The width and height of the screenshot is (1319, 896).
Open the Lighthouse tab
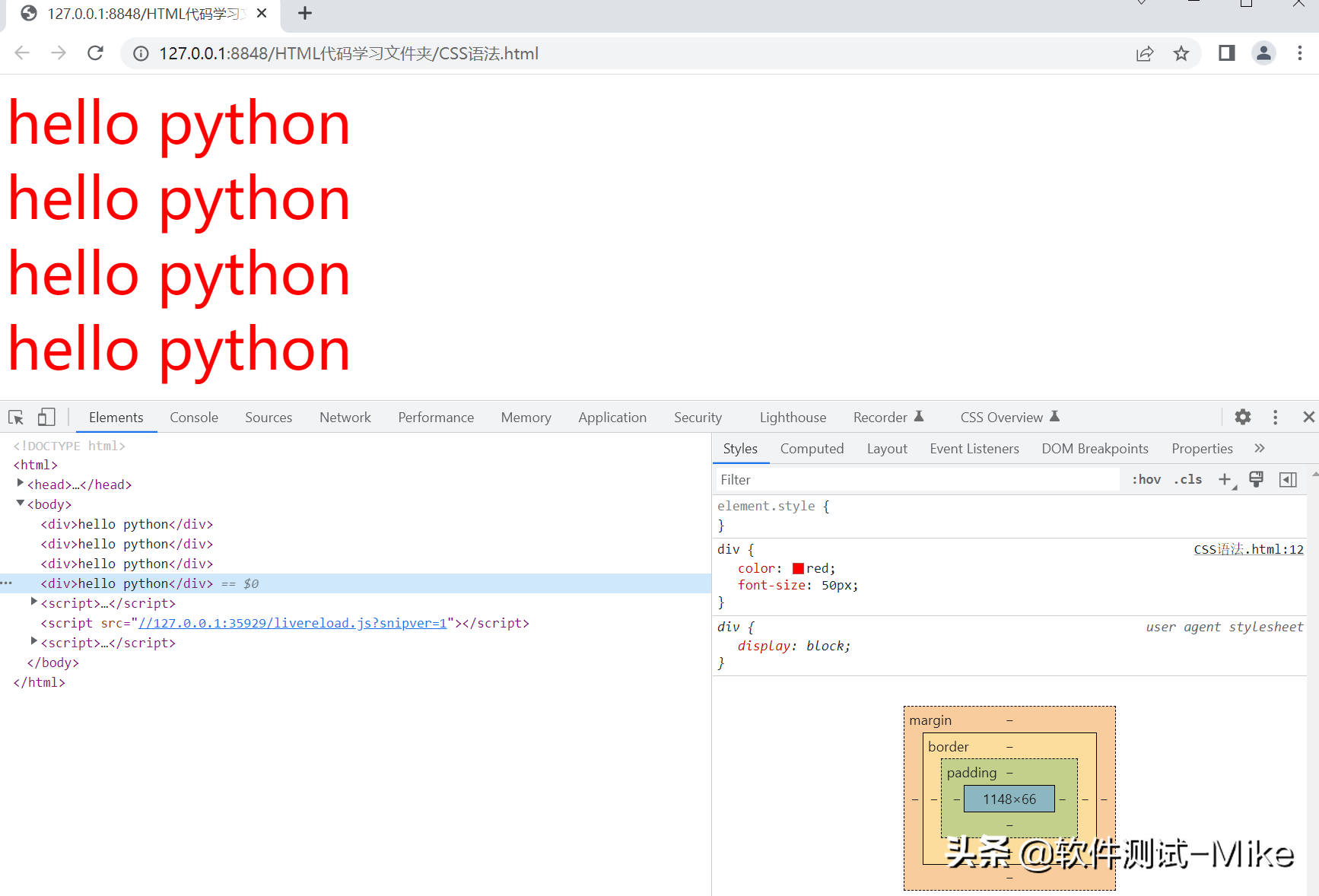(x=793, y=418)
